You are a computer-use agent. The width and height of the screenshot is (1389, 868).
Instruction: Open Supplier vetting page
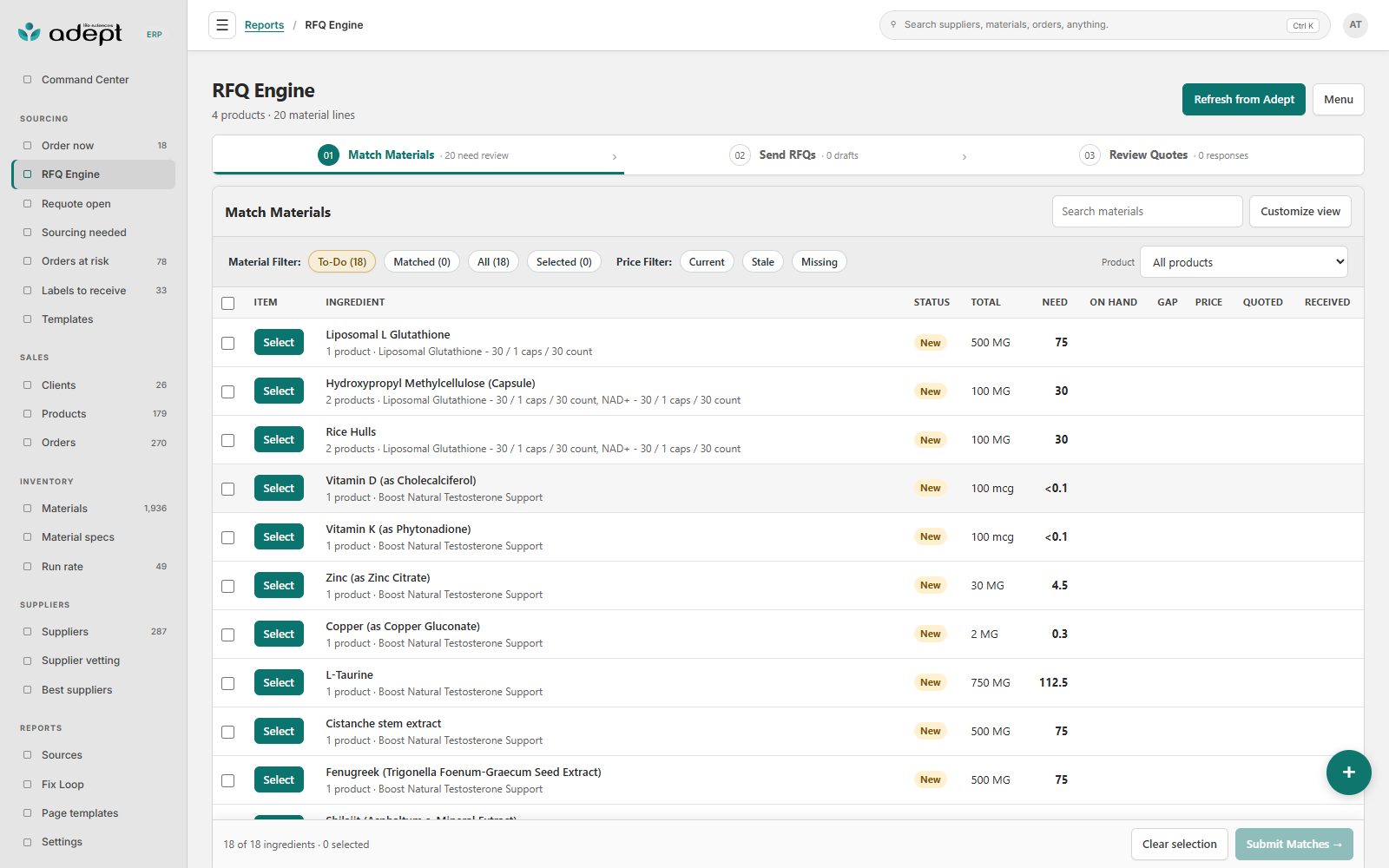click(x=94, y=661)
